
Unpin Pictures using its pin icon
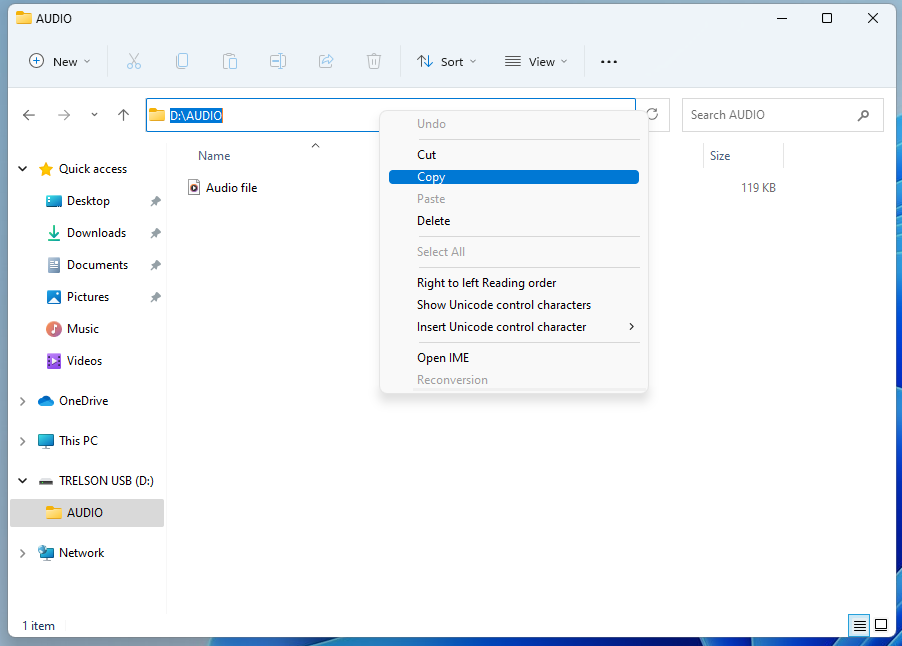pyautogui.click(x=155, y=297)
